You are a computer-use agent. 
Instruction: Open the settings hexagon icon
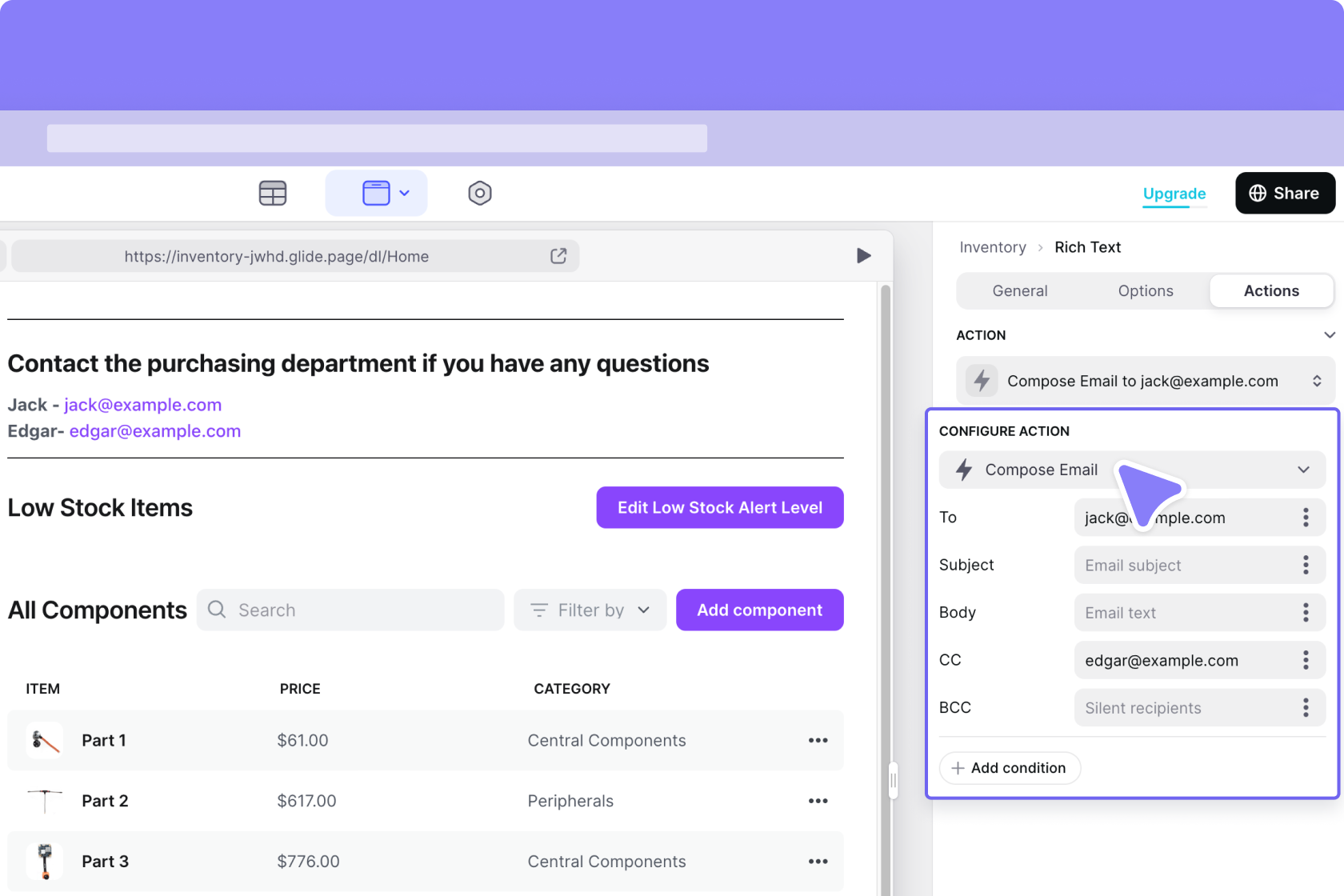(x=479, y=193)
